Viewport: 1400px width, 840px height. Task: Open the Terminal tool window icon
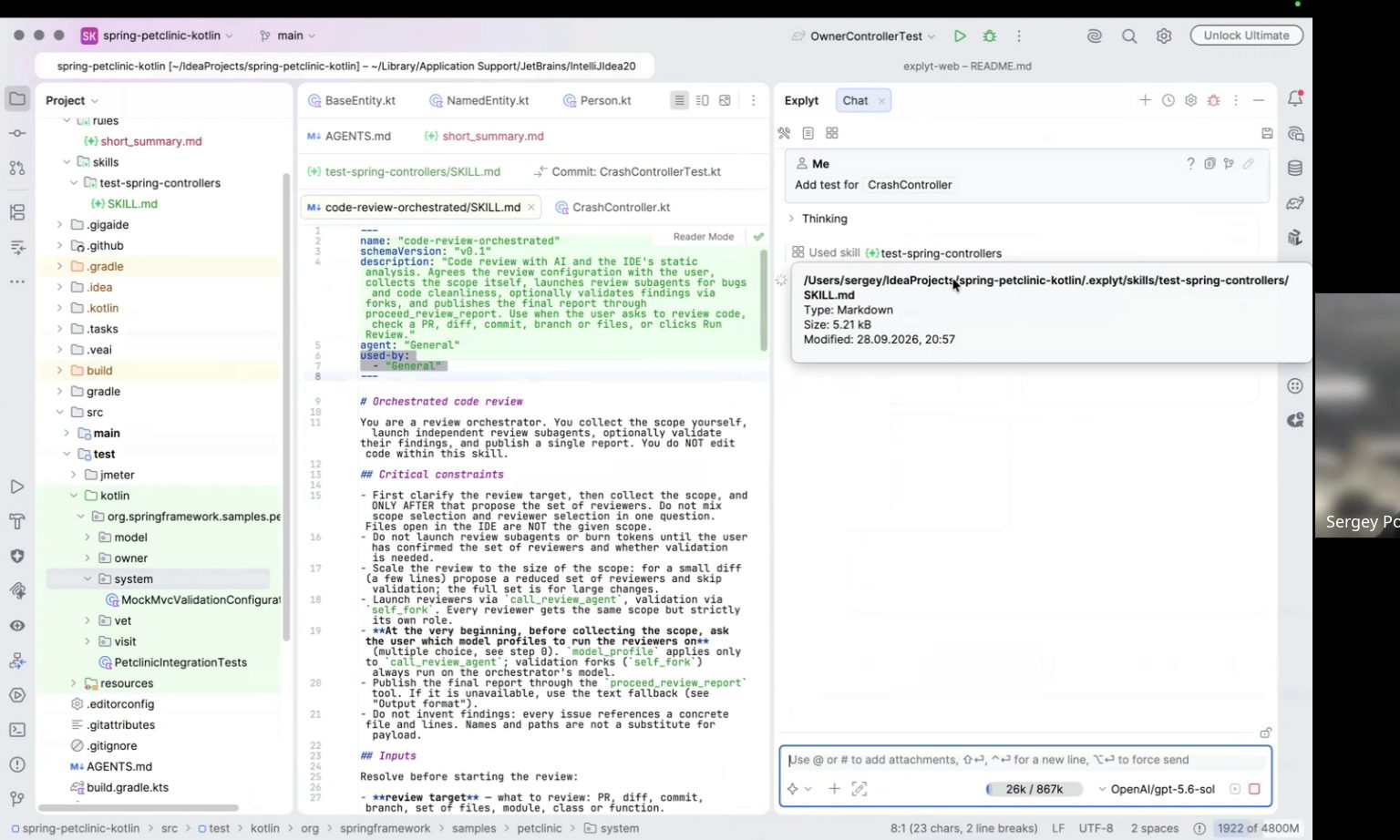click(x=17, y=730)
